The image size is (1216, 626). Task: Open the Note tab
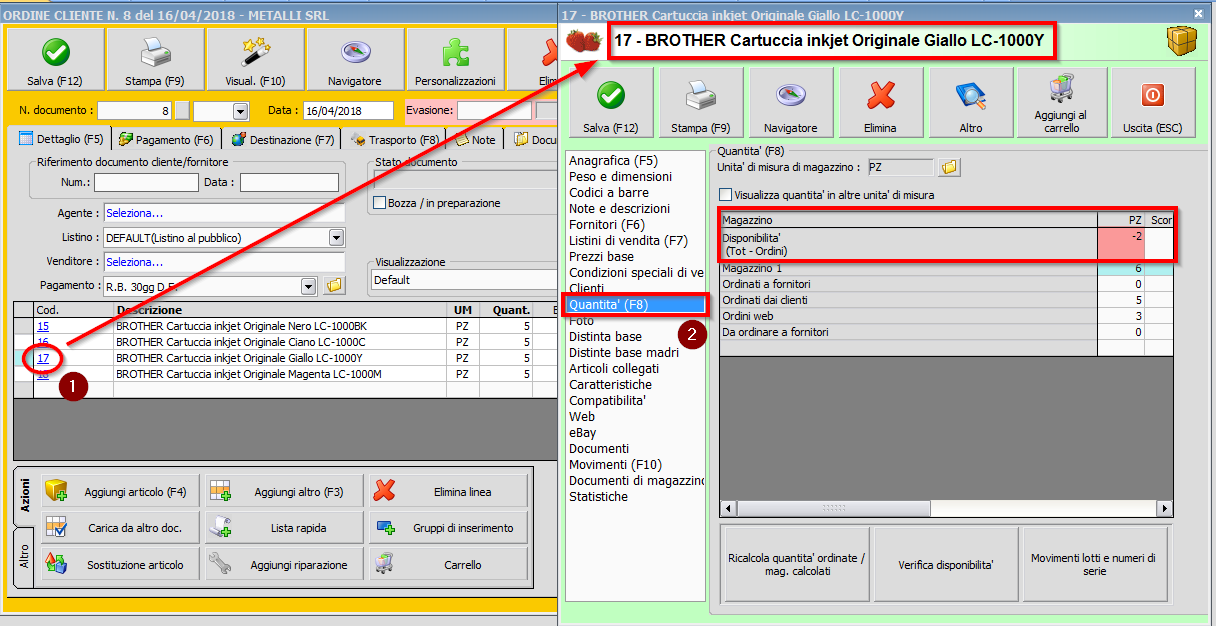coord(477,140)
